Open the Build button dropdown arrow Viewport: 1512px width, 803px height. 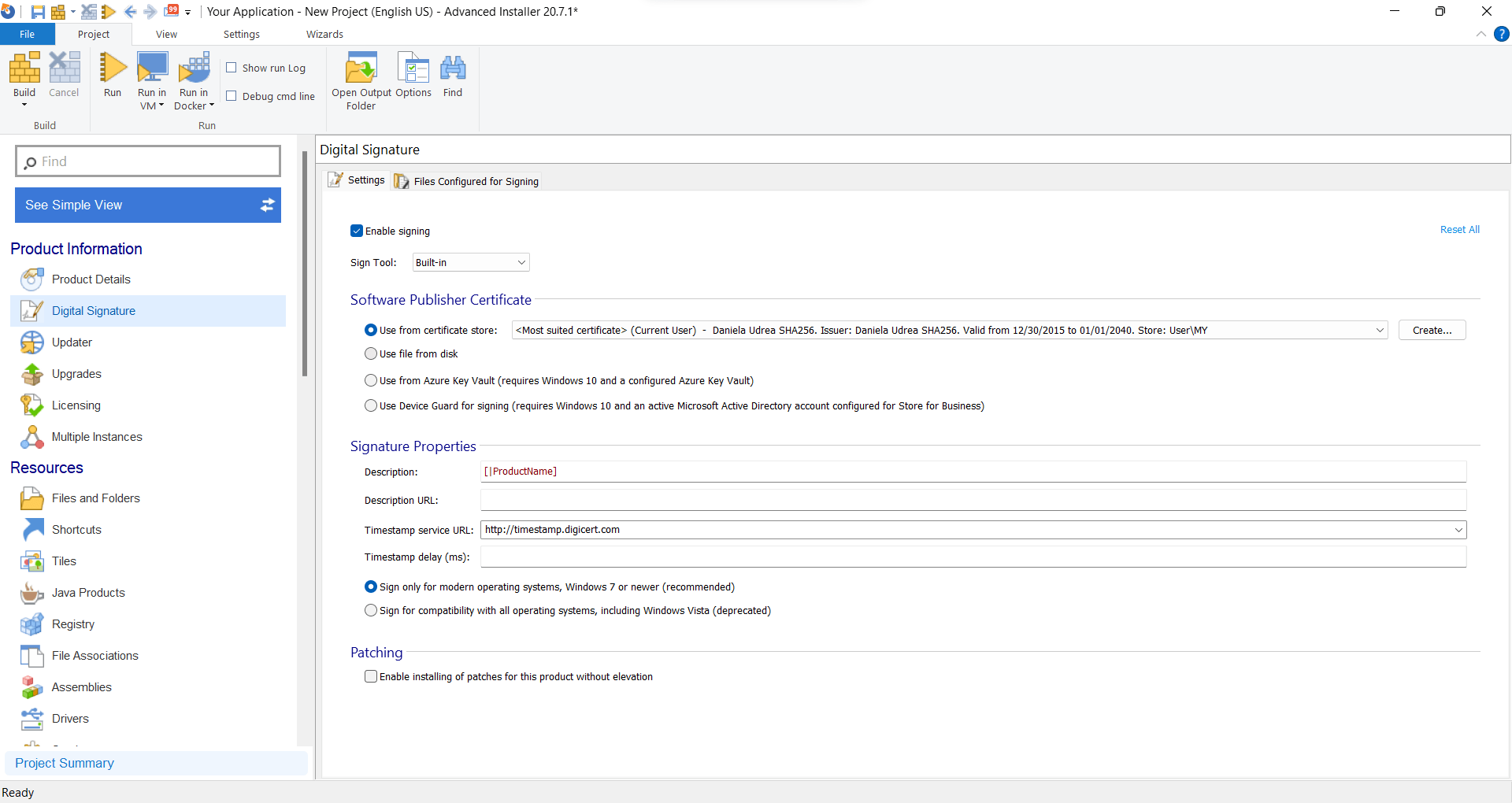point(24,105)
